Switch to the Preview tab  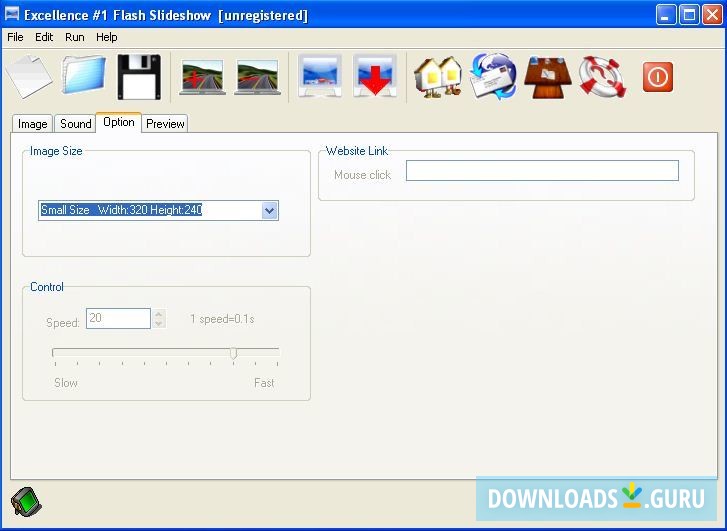click(x=165, y=124)
